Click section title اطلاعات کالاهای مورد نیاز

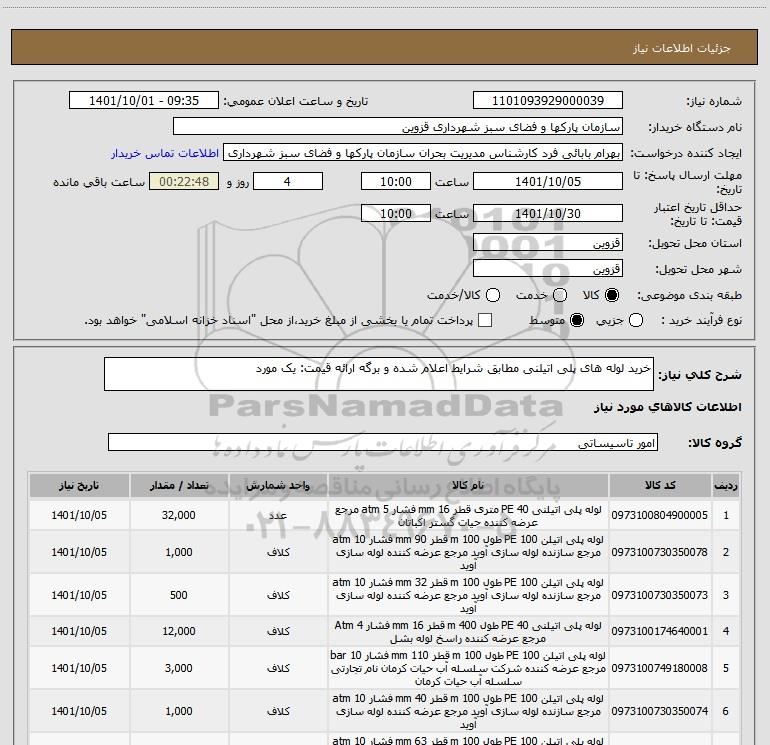(x=667, y=407)
